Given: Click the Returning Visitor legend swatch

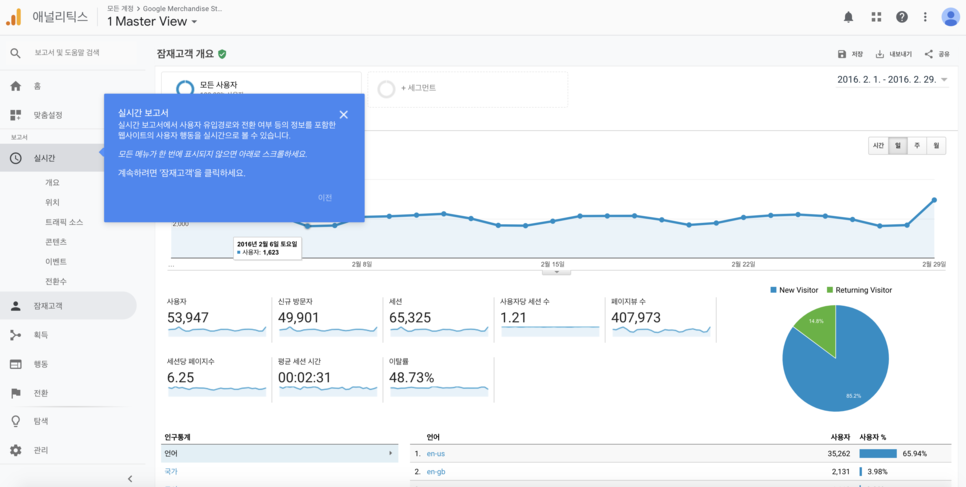Looking at the screenshot, I should 829,290.
